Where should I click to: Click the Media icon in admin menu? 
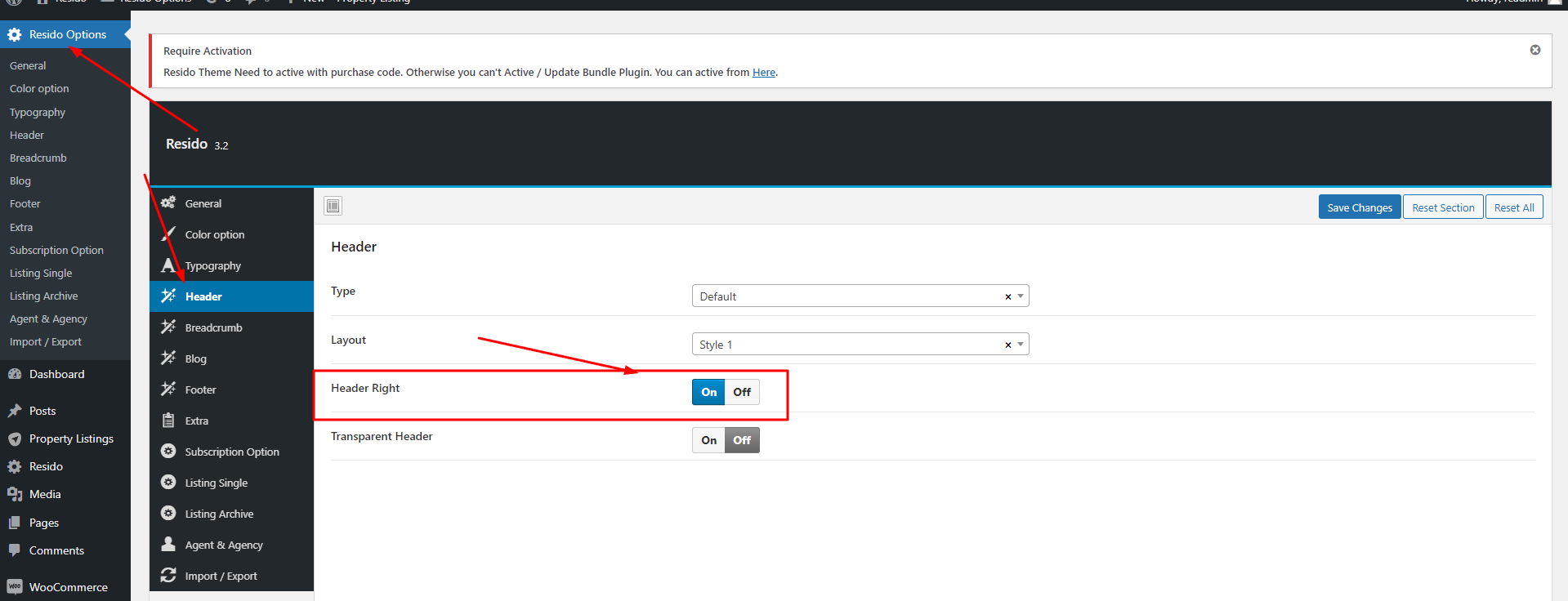[x=15, y=494]
